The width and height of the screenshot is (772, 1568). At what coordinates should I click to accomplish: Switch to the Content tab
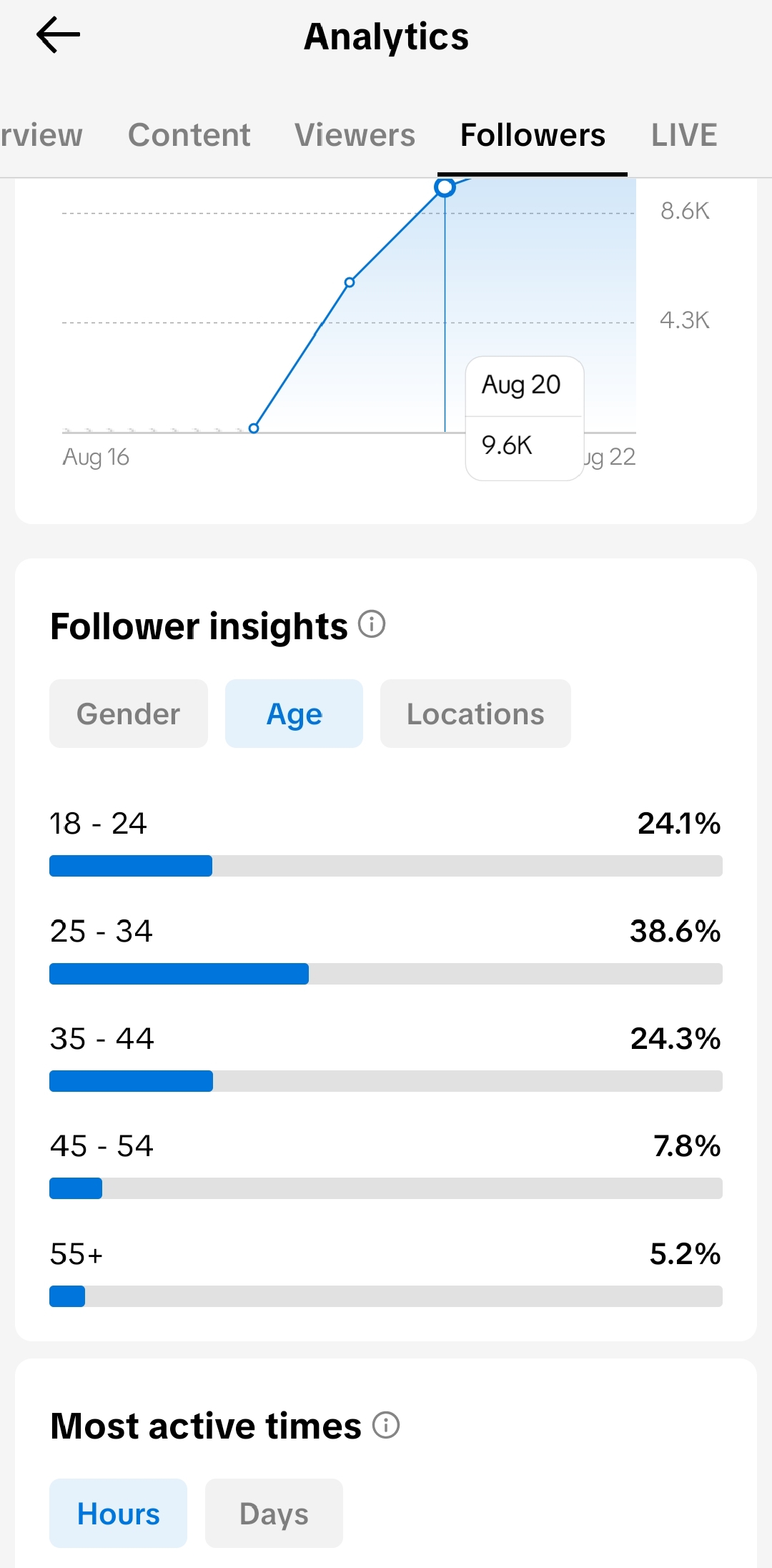pos(189,135)
